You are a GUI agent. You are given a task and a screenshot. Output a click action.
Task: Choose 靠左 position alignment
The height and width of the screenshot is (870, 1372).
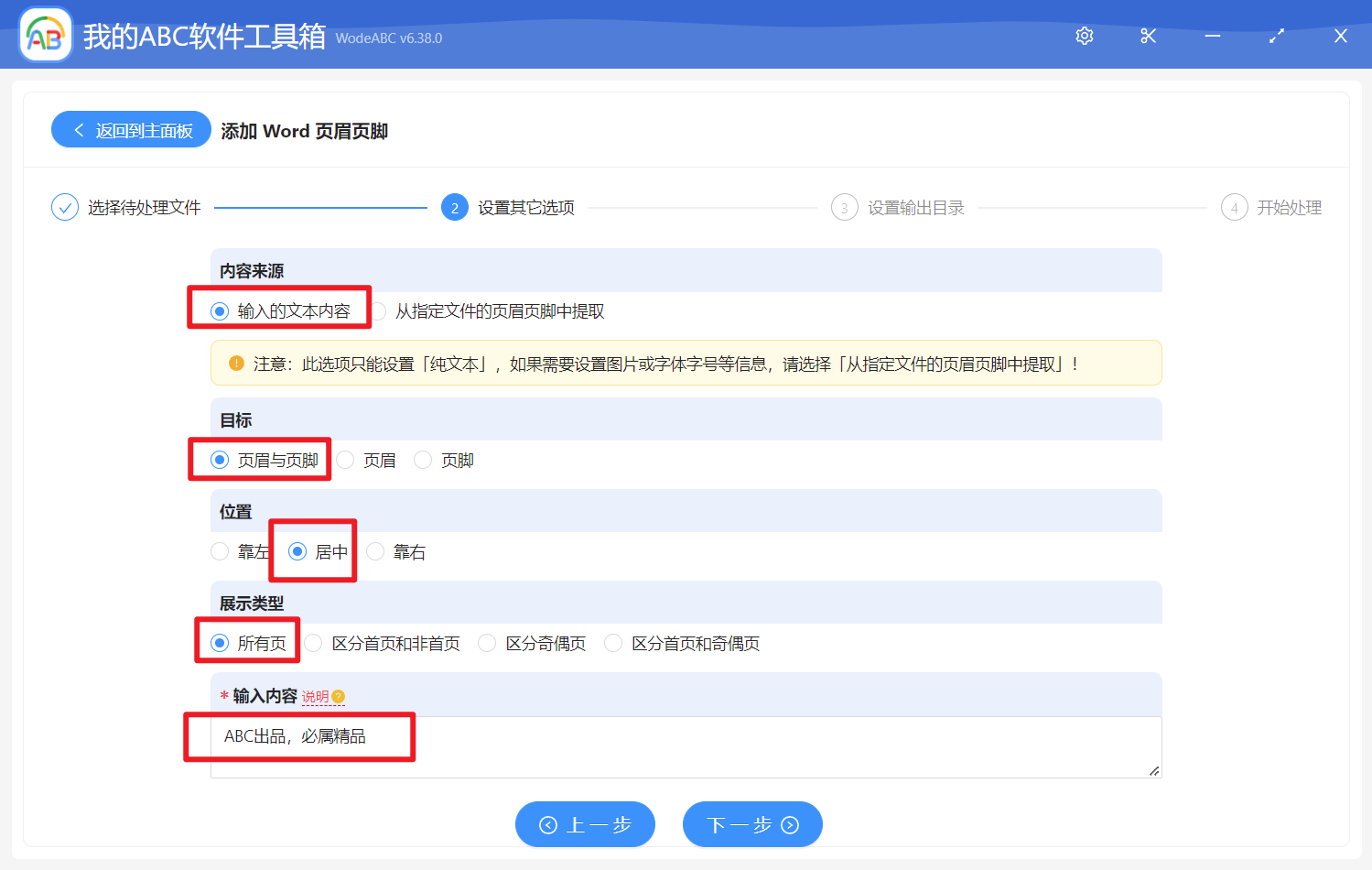(x=221, y=552)
